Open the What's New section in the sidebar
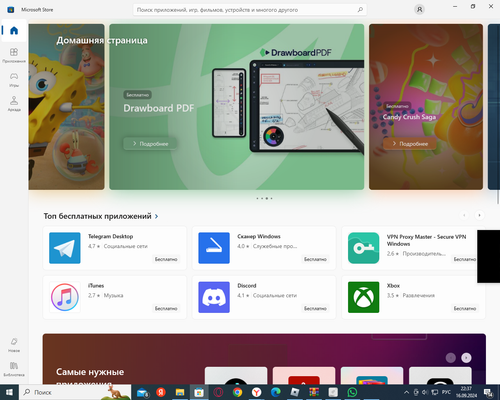500x400 pixels. pyautogui.click(x=14, y=345)
